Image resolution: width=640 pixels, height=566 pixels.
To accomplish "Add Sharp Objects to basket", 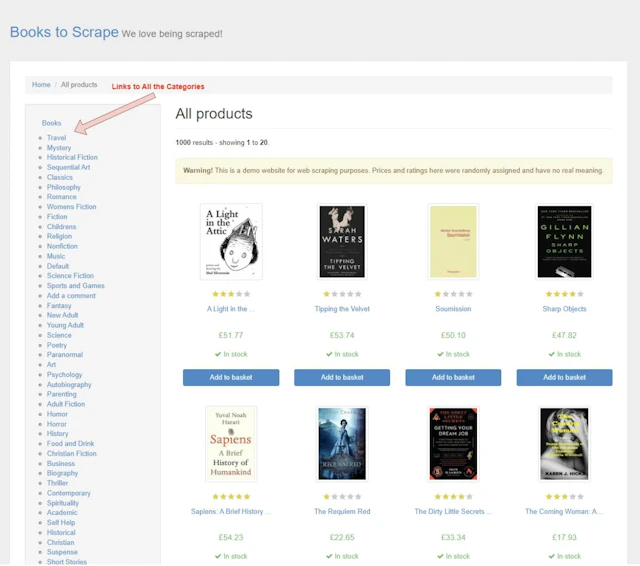I will coord(564,377).
